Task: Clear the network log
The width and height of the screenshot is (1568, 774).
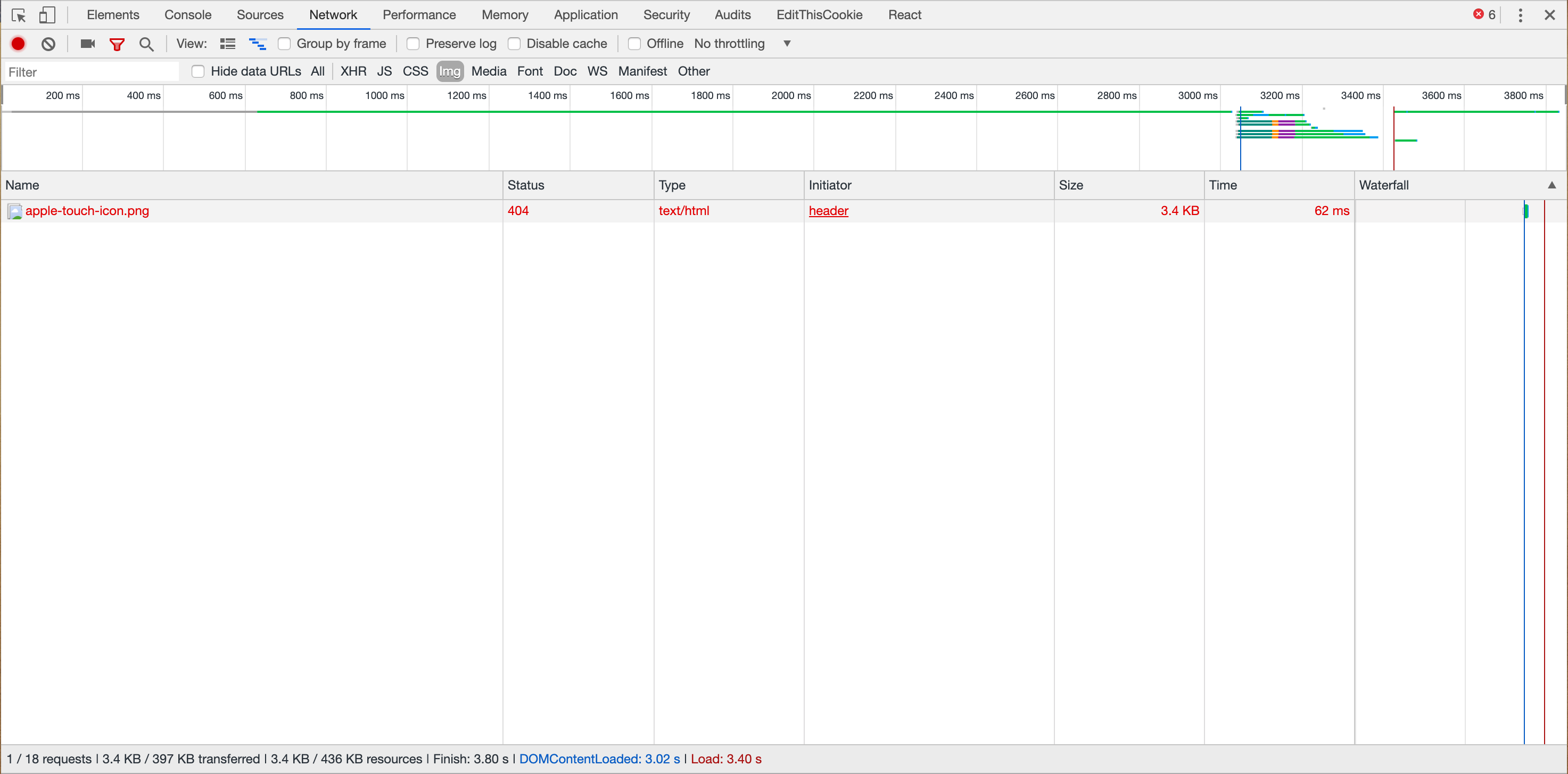Action: (x=48, y=44)
